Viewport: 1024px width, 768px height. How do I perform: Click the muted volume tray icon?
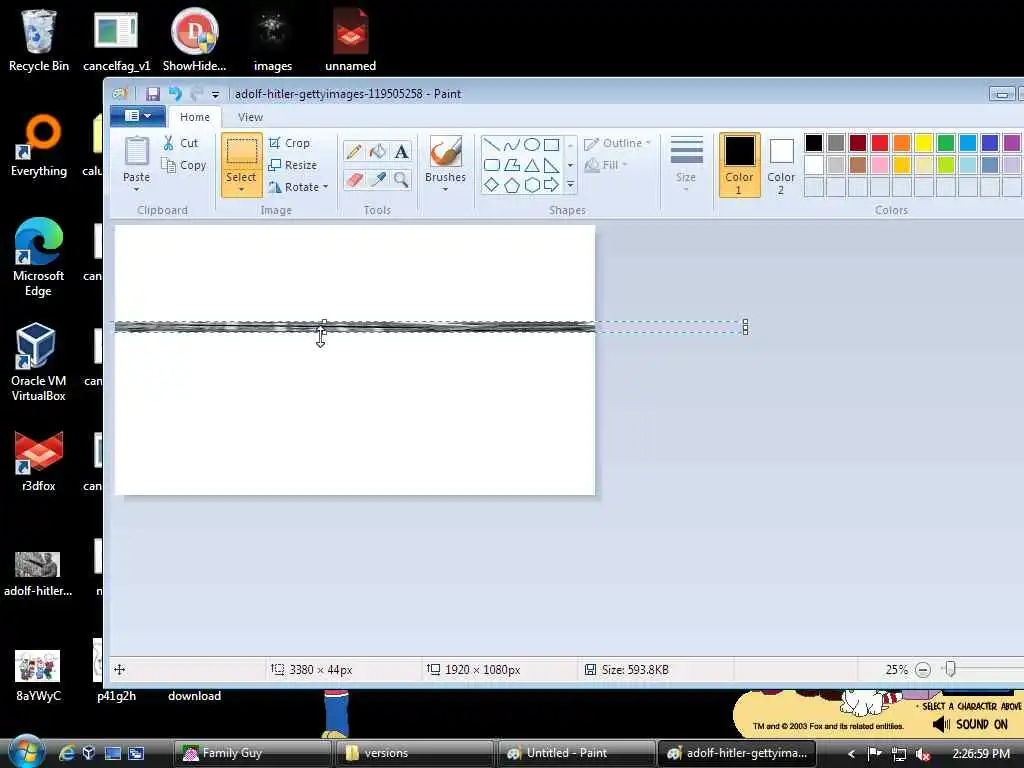point(923,754)
